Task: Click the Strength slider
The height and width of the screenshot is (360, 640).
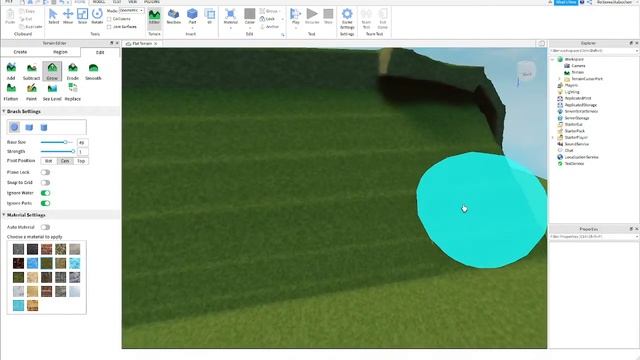Action: click(58, 151)
